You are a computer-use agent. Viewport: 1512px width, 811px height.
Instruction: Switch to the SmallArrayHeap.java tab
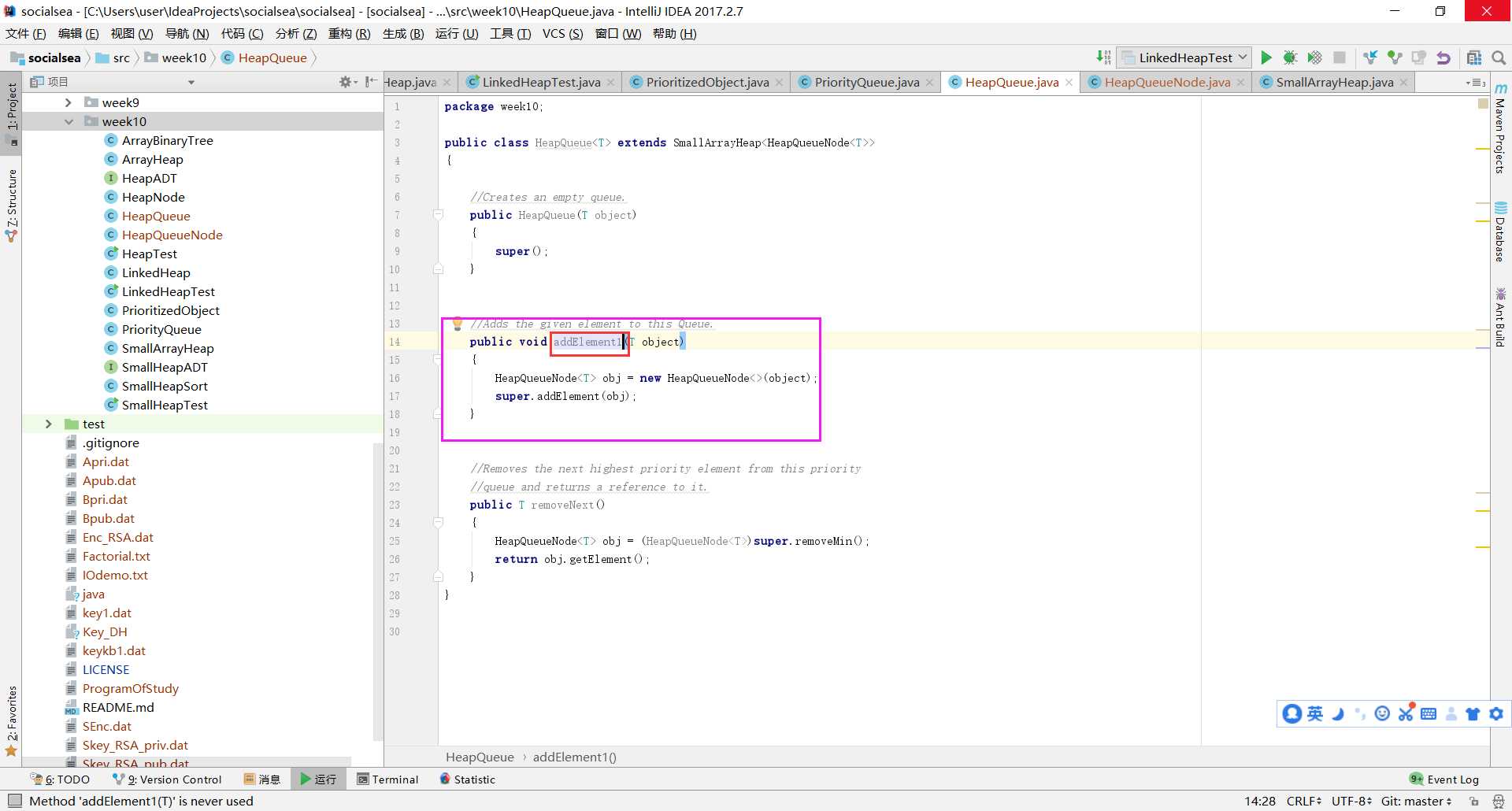pyautogui.click(x=1334, y=82)
